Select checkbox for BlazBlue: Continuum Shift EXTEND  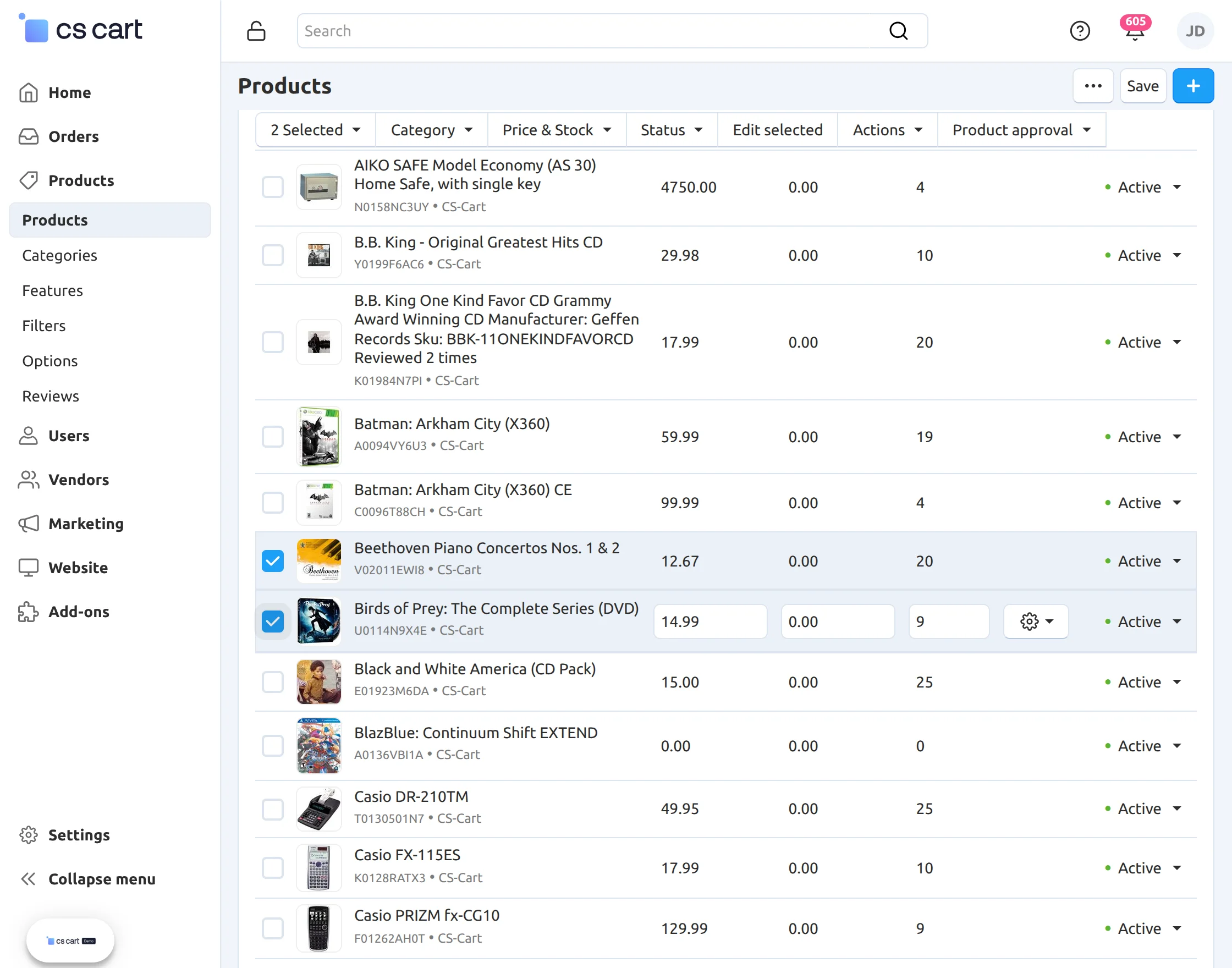[273, 746]
